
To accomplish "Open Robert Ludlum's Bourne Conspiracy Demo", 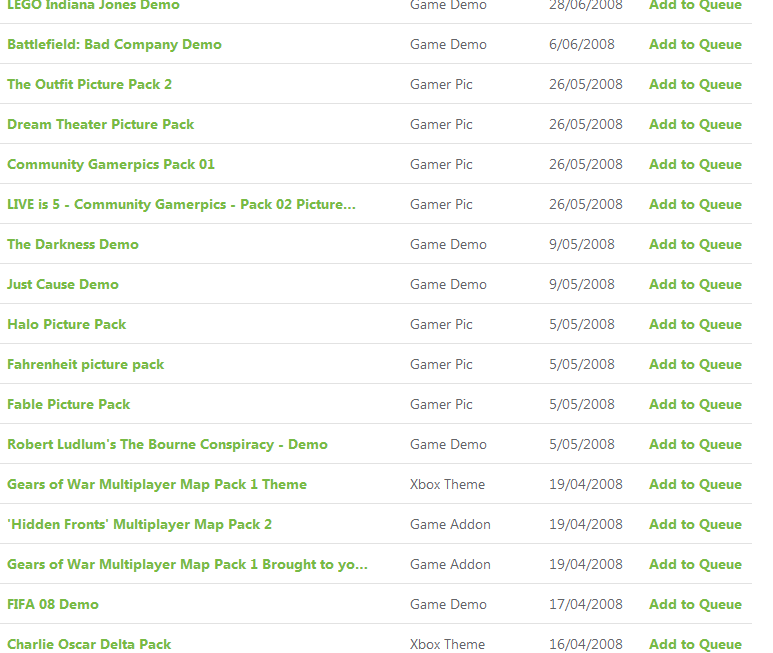I will 167,444.
